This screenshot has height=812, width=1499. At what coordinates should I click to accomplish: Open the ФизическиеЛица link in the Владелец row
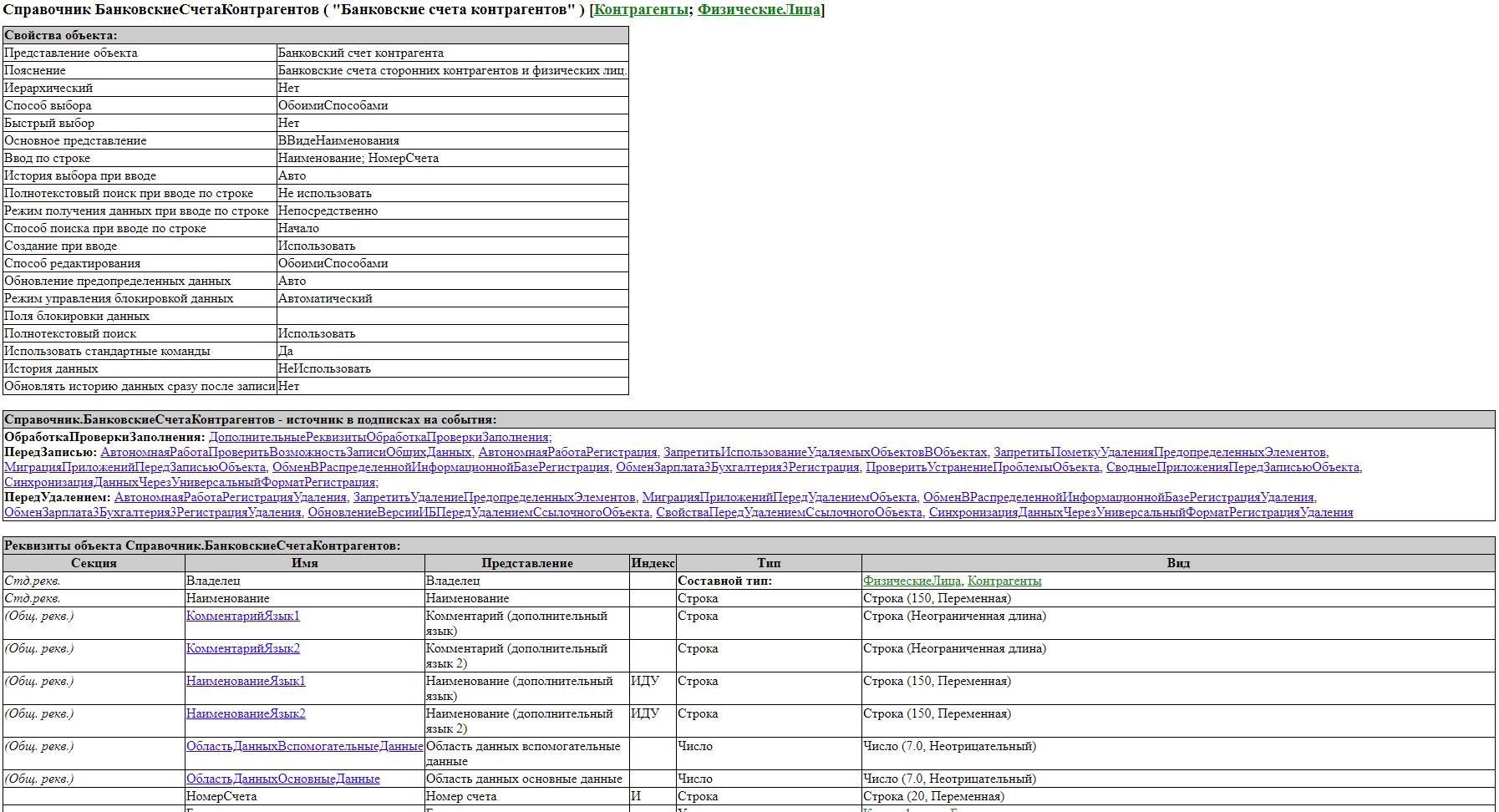tap(912, 581)
